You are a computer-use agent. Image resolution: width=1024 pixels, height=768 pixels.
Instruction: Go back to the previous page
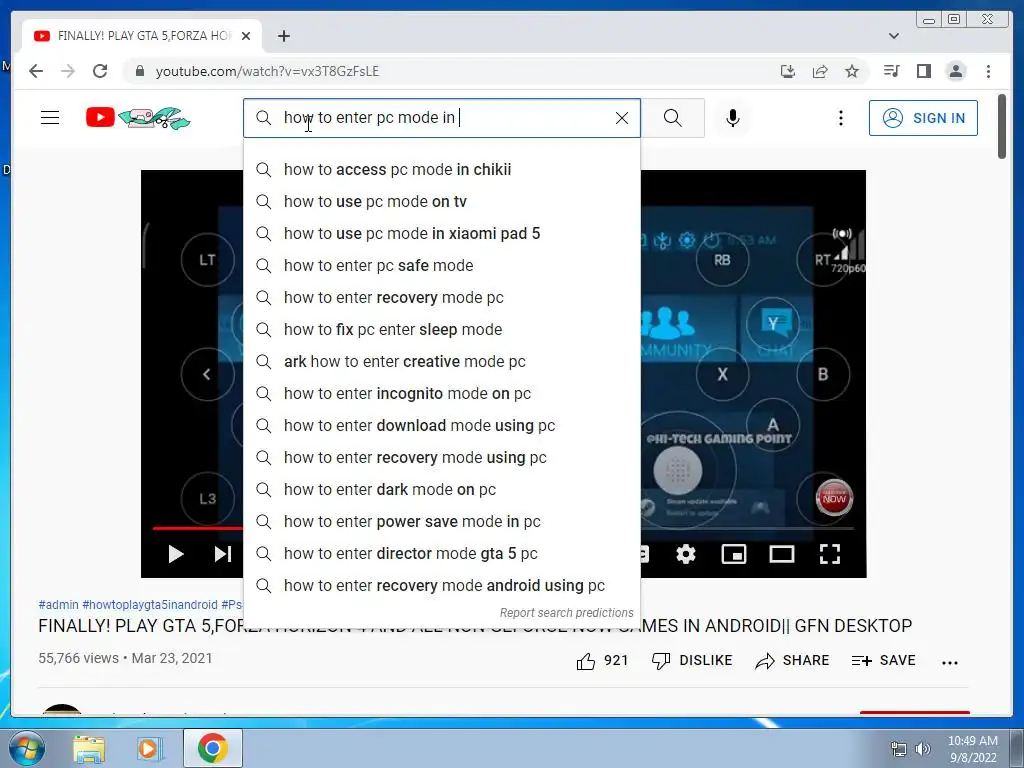pos(36,71)
